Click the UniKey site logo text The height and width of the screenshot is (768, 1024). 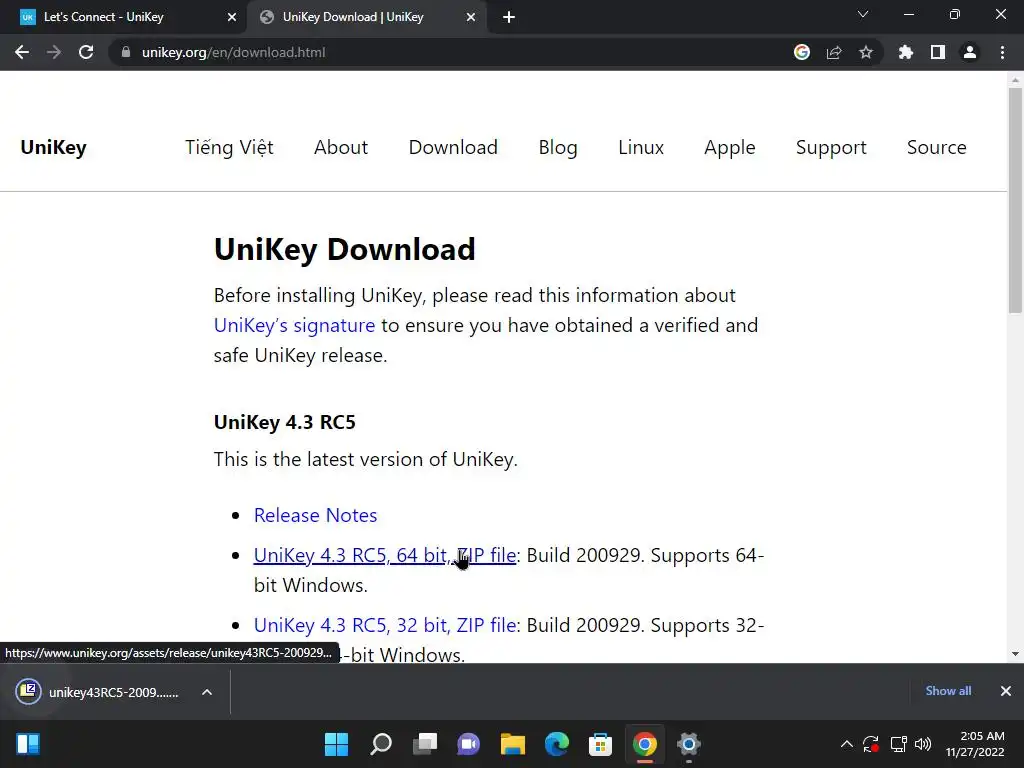pyautogui.click(x=53, y=147)
